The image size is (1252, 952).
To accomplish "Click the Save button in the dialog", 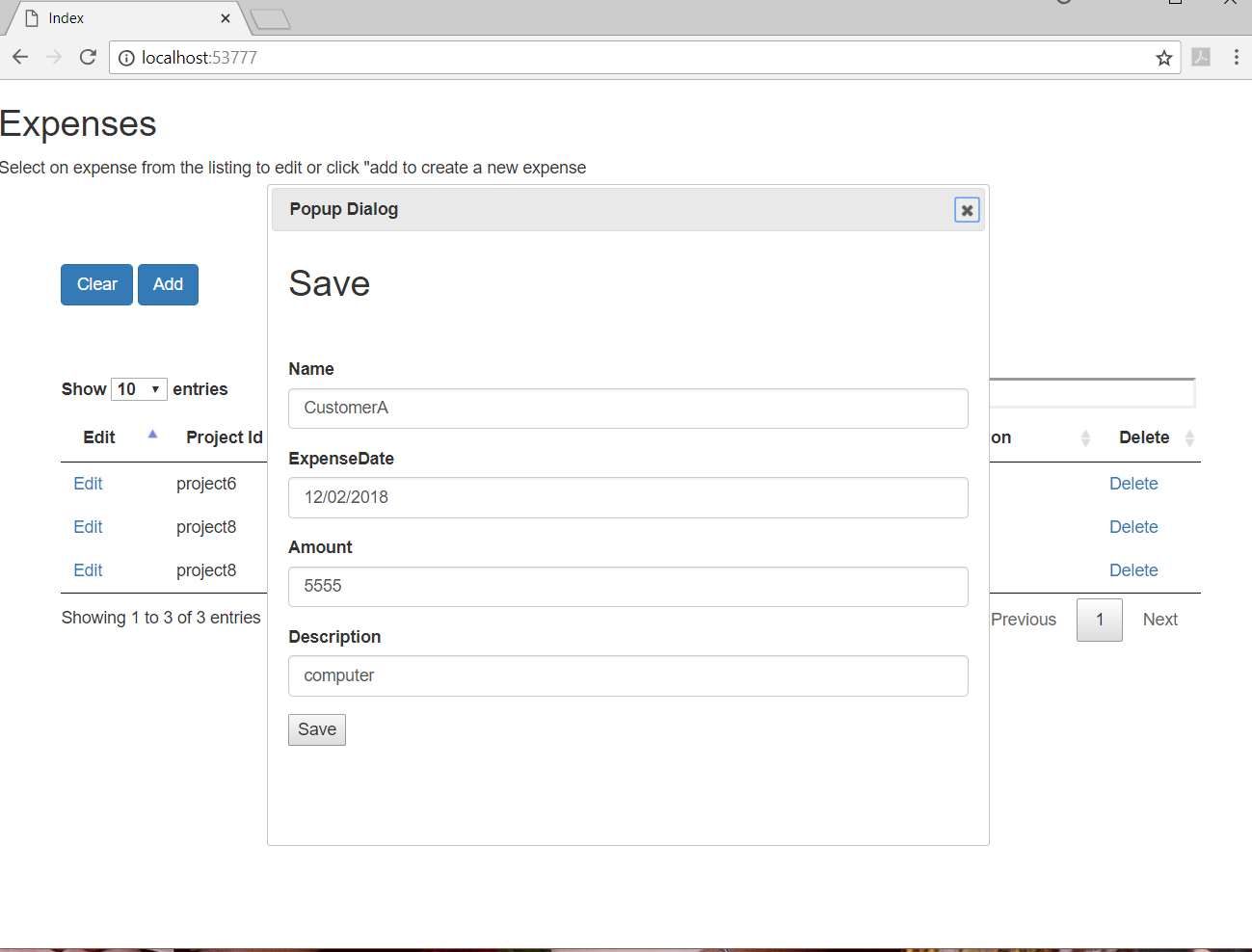I will tap(317, 729).
